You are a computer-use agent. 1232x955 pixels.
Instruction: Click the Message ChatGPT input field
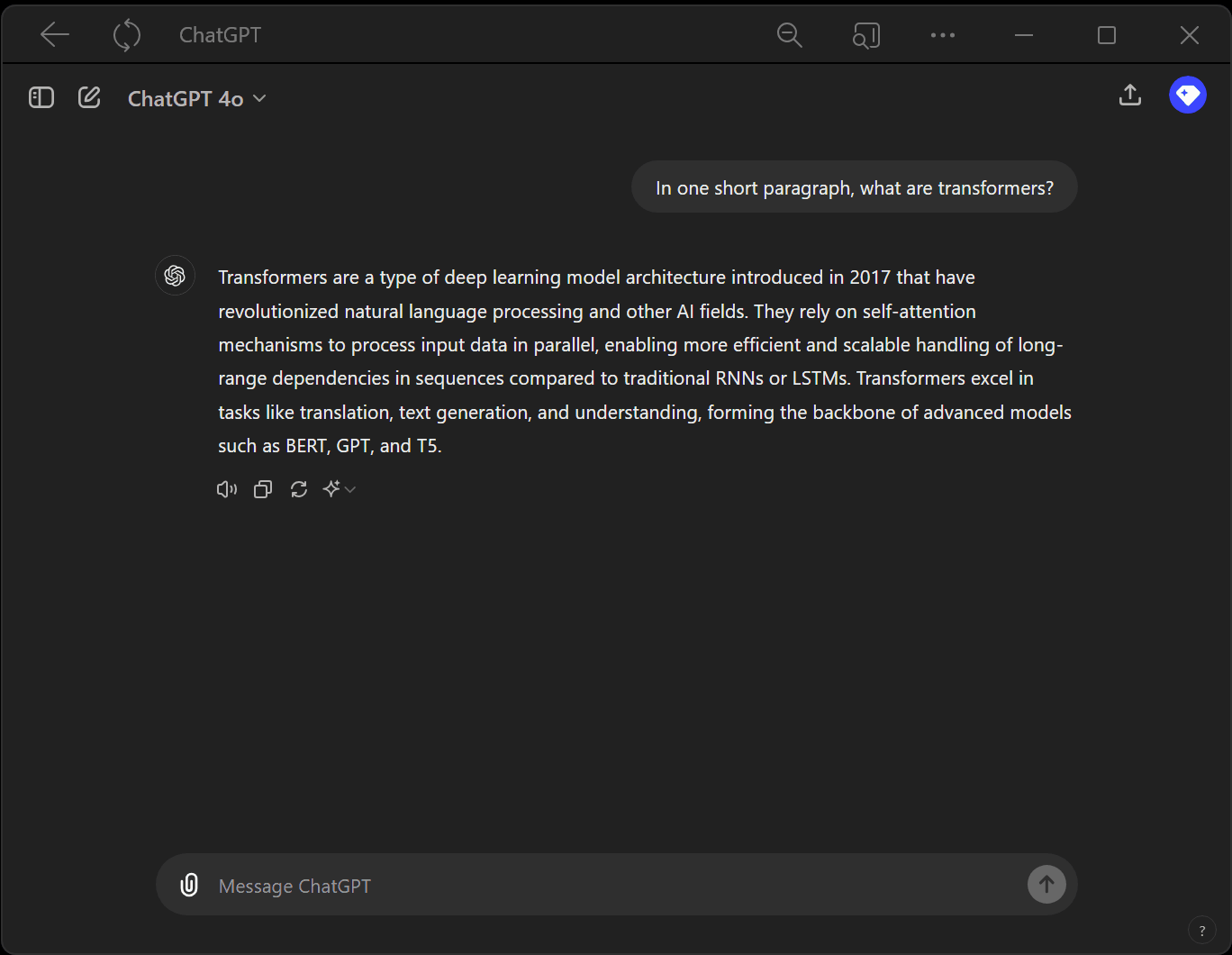617,886
